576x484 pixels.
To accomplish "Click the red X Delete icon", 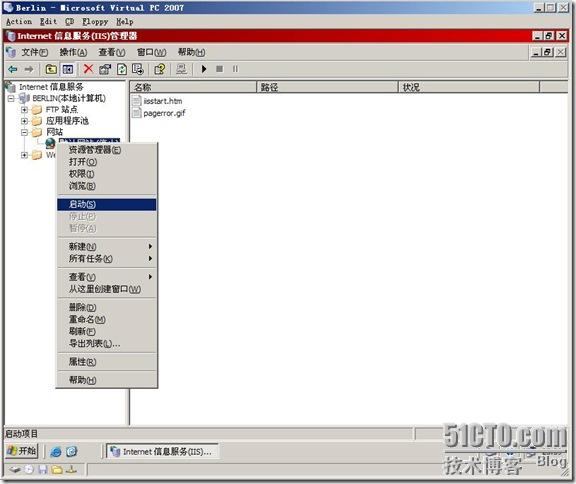I will pyautogui.click(x=88, y=69).
